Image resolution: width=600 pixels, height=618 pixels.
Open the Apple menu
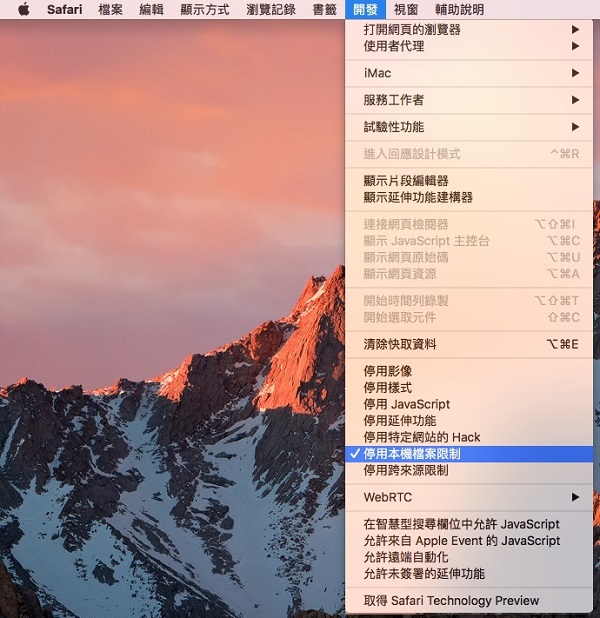point(24,9)
